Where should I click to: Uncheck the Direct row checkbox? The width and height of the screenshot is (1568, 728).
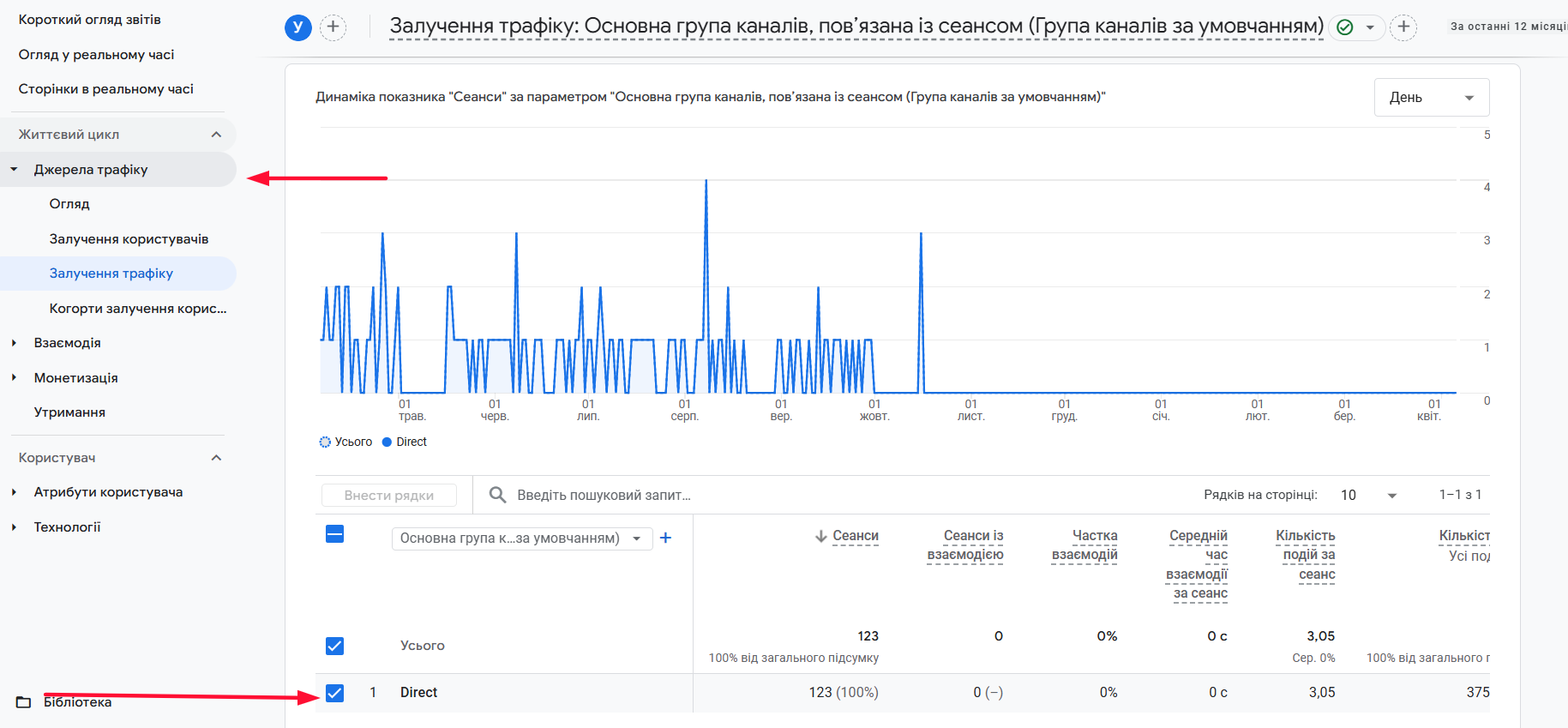pyautogui.click(x=335, y=693)
